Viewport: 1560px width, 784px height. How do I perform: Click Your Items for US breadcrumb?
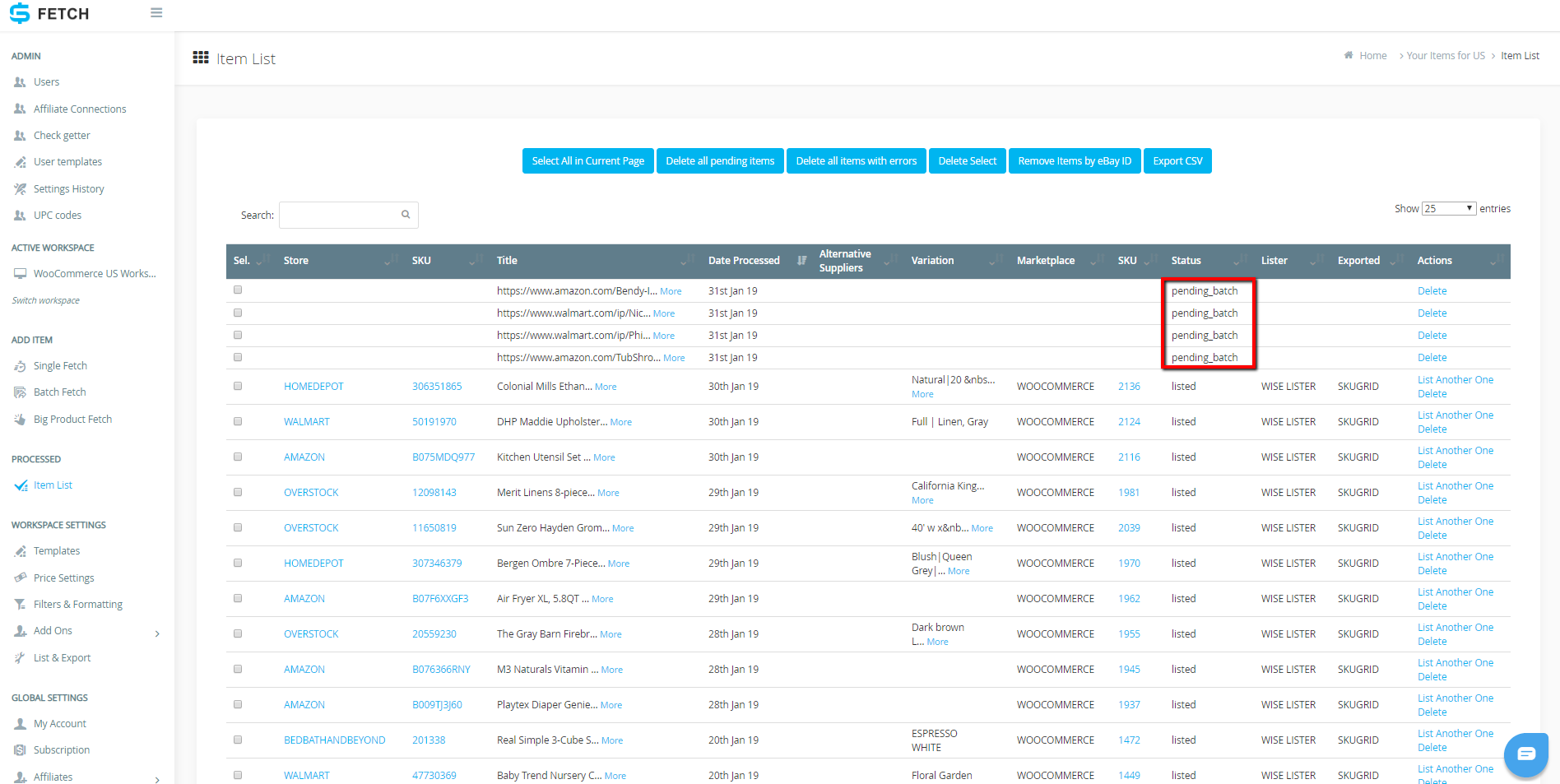[x=1446, y=55]
